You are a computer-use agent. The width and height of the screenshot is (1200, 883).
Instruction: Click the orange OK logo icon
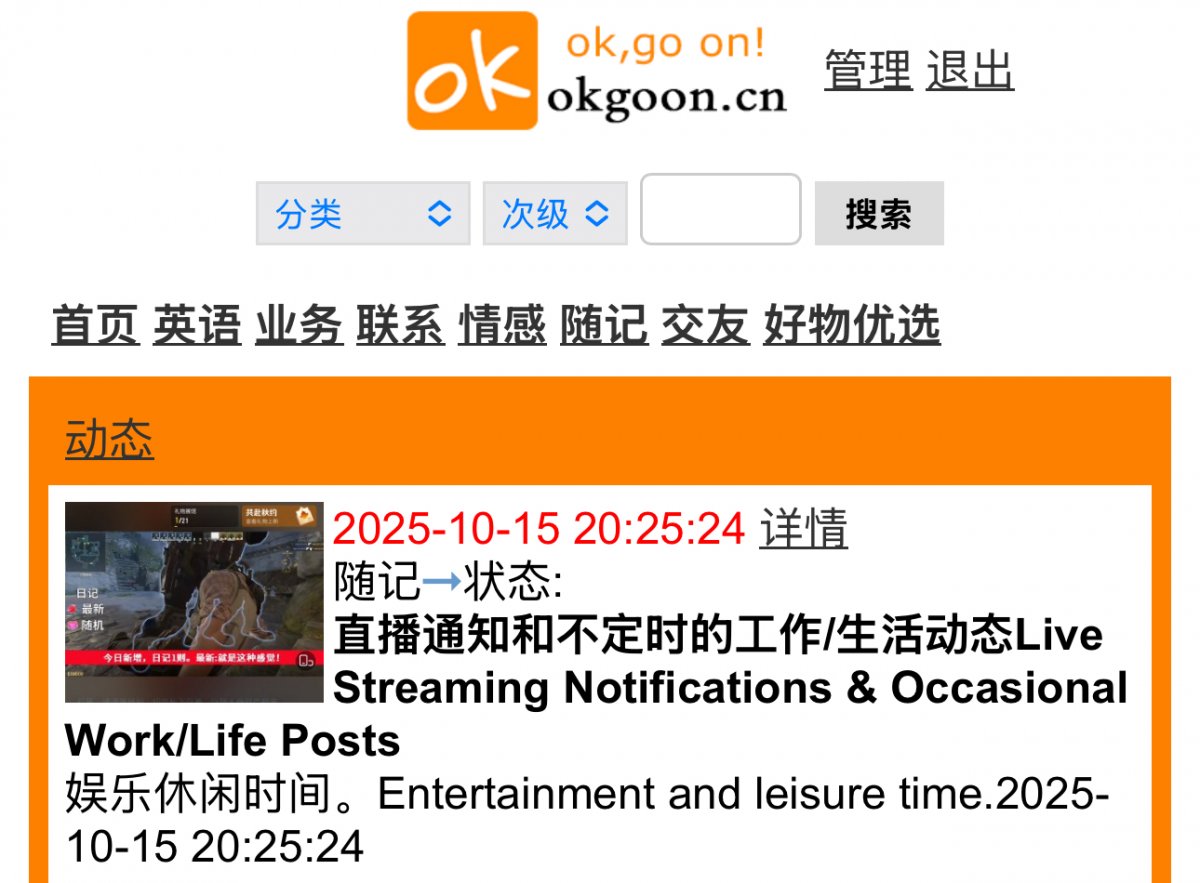[x=472, y=71]
